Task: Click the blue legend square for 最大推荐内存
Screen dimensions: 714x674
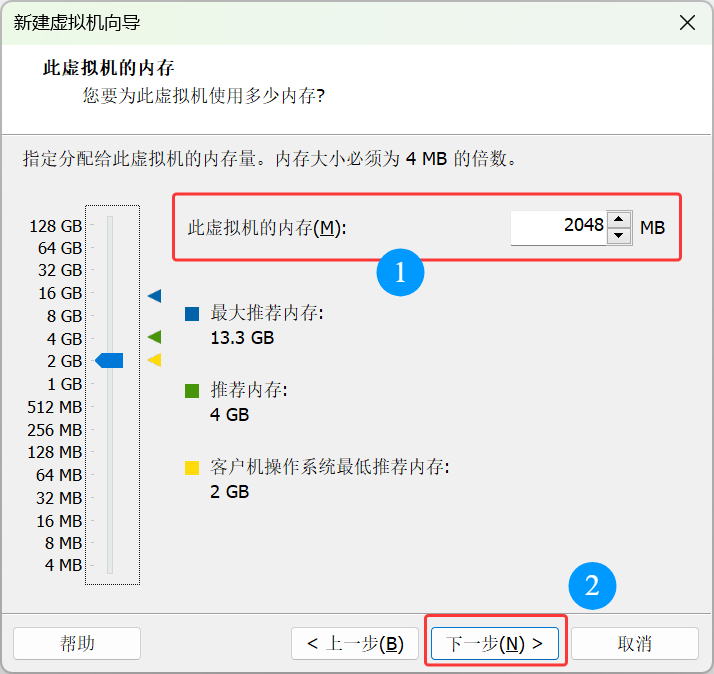Action: 192,314
